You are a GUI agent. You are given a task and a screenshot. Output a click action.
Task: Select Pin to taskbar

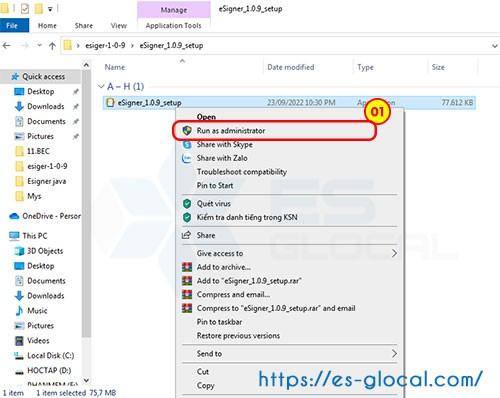pos(219,322)
